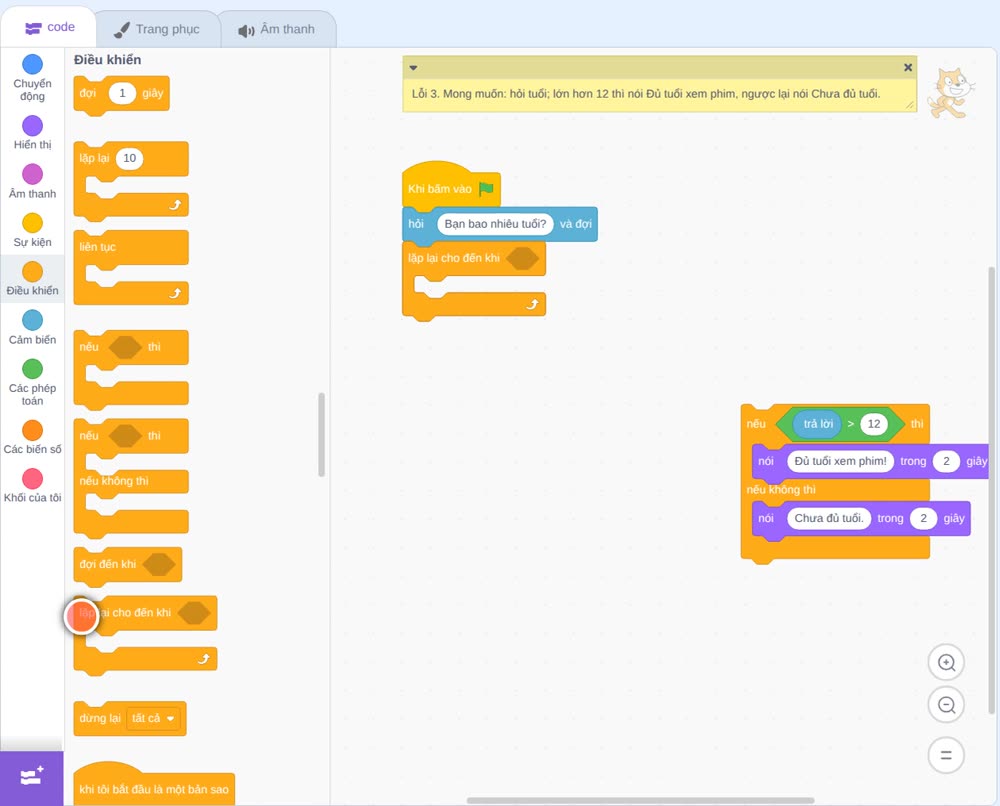Edit the 'Đủ tuổi xem phim!' text field
The width and height of the screenshot is (1000, 806).
(x=840, y=461)
